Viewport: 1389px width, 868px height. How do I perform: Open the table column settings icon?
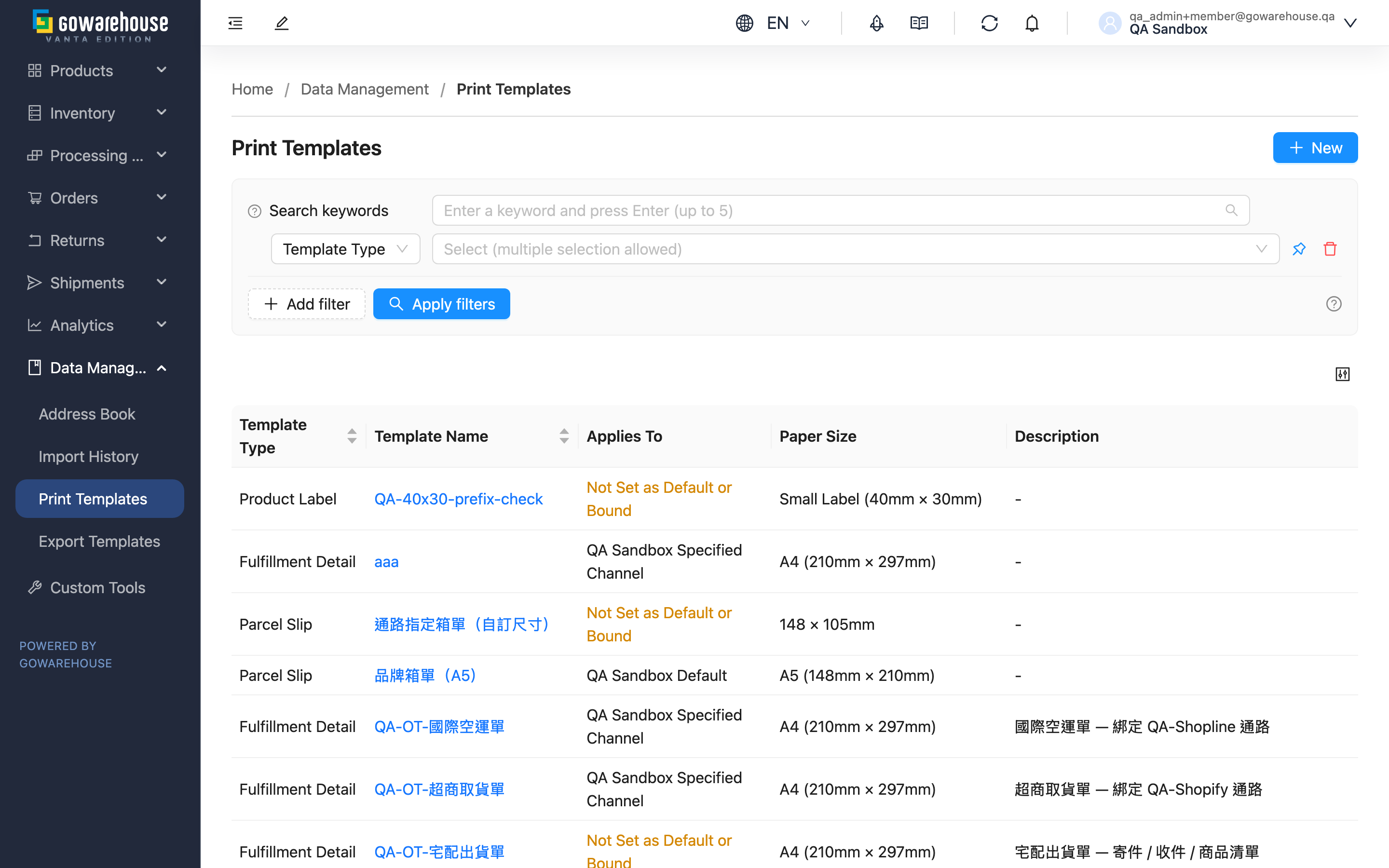[x=1343, y=374]
